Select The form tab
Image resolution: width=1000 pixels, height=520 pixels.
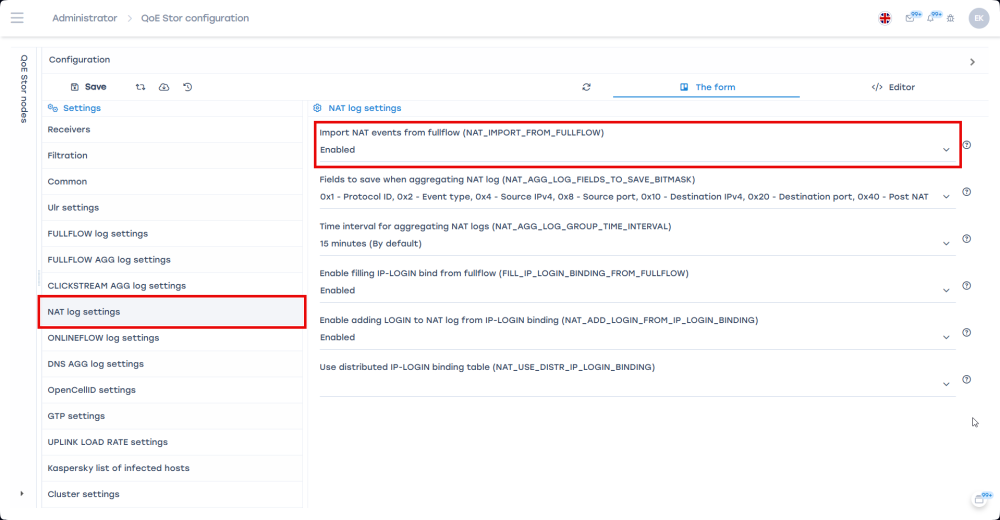coord(706,87)
